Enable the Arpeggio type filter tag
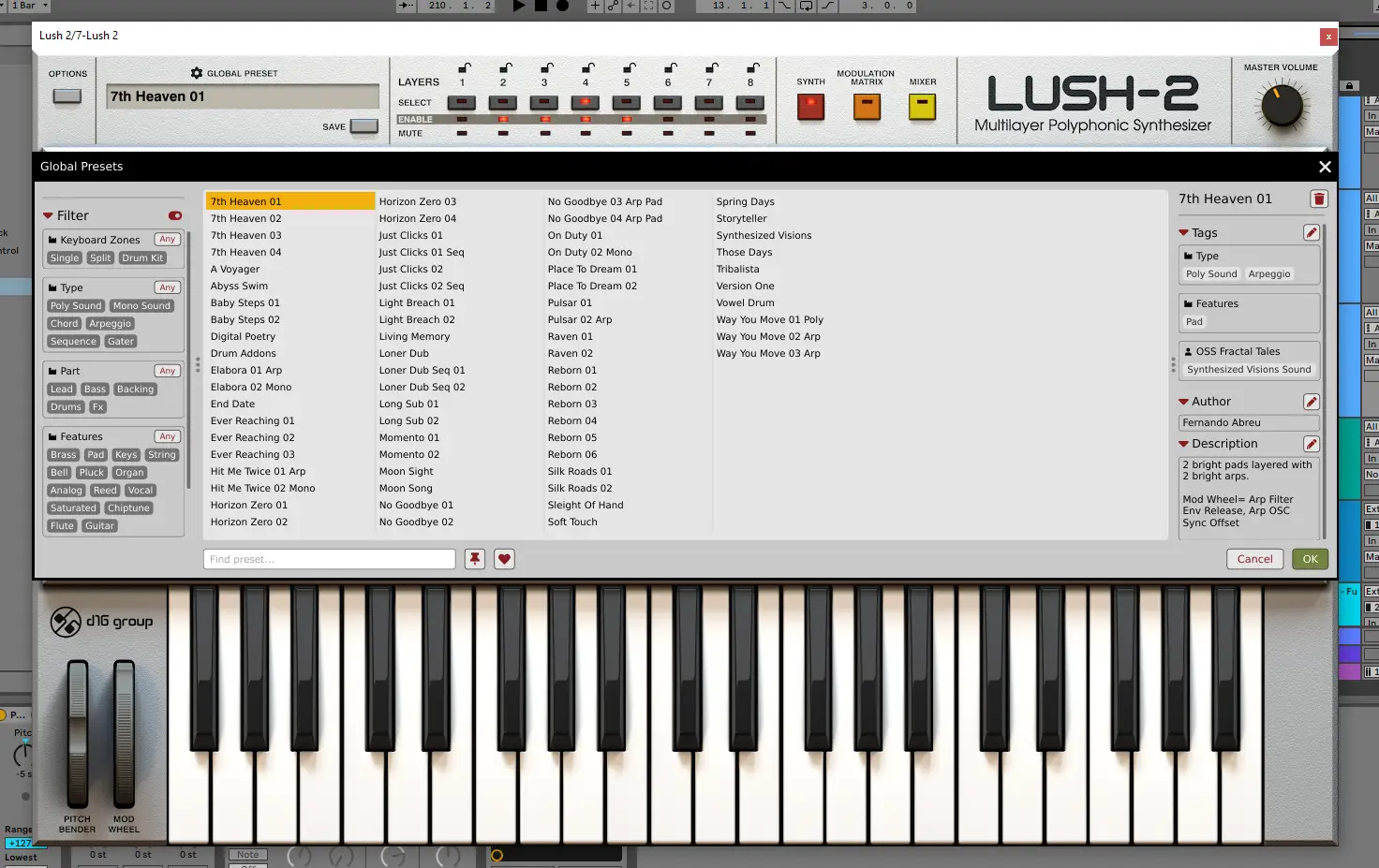1379x868 pixels. 111,324
